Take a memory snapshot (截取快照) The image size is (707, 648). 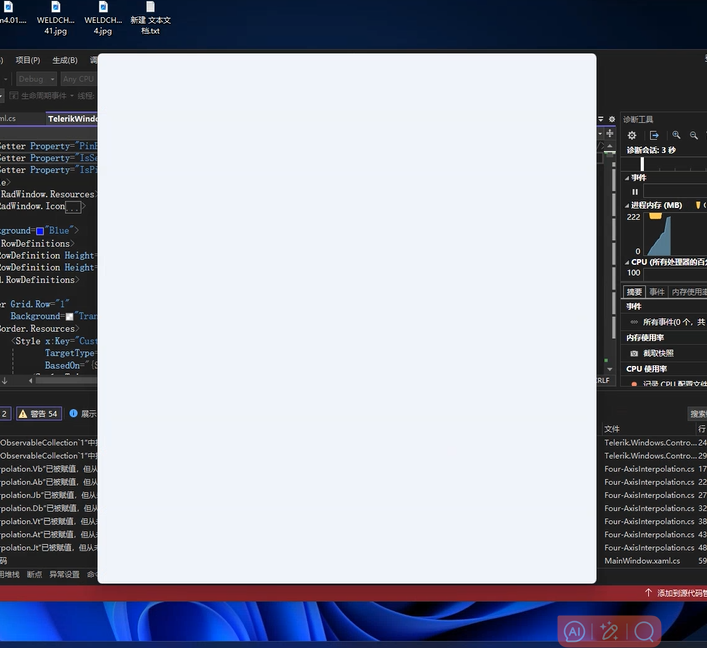[x=657, y=353]
